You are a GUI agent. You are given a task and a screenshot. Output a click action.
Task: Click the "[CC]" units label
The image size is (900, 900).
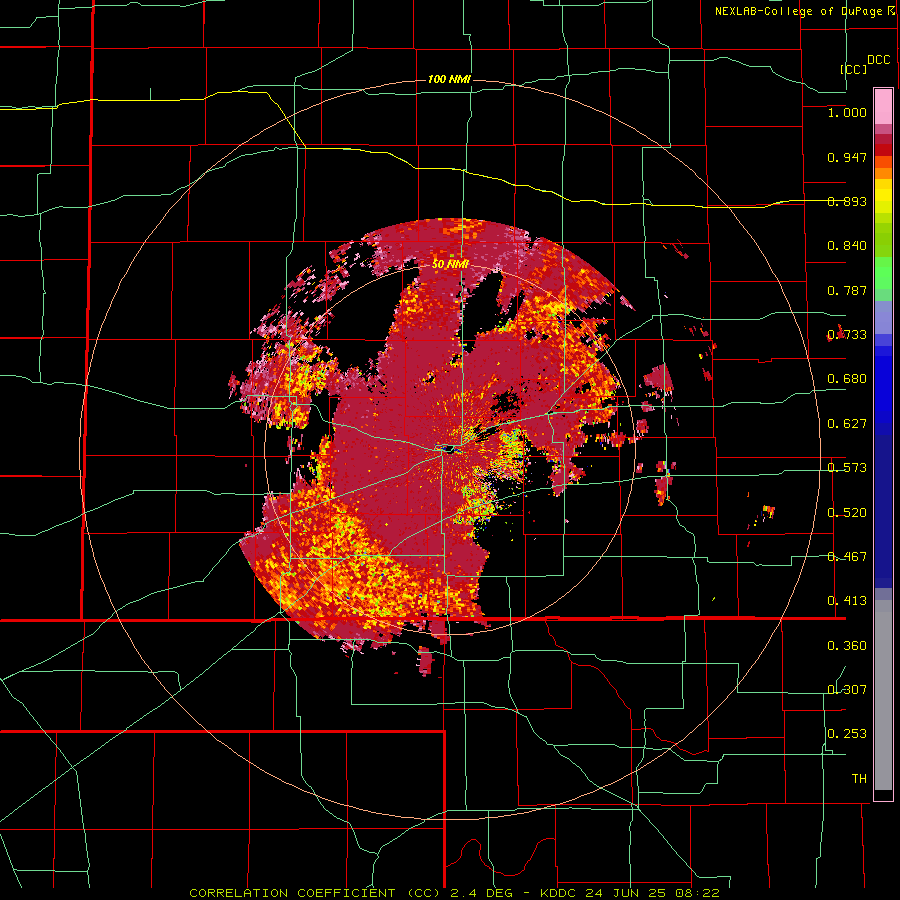click(853, 69)
